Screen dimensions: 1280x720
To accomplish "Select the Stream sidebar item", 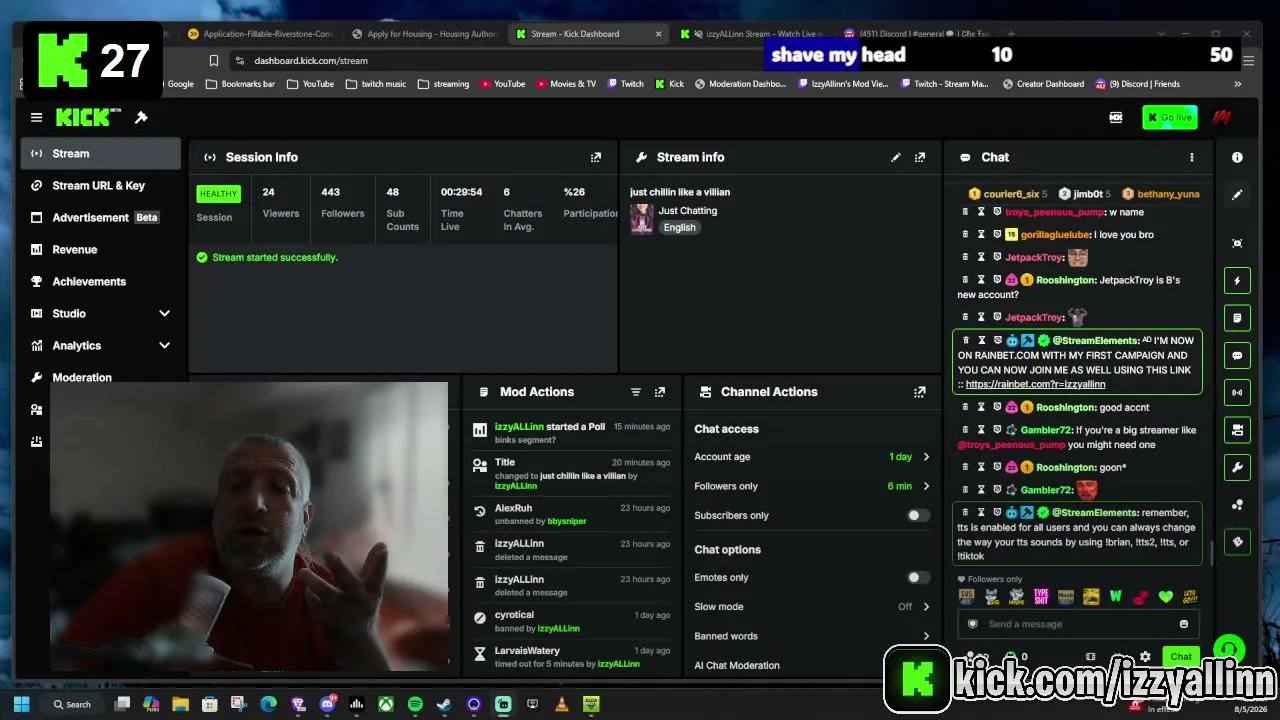I will pos(101,153).
